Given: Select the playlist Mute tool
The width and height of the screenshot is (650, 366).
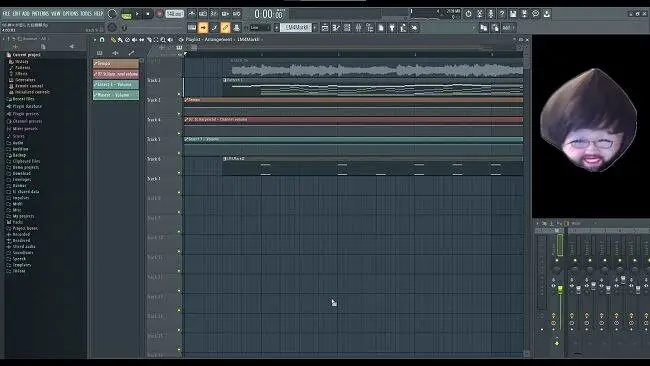Looking at the screenshot, I should 134,40.
